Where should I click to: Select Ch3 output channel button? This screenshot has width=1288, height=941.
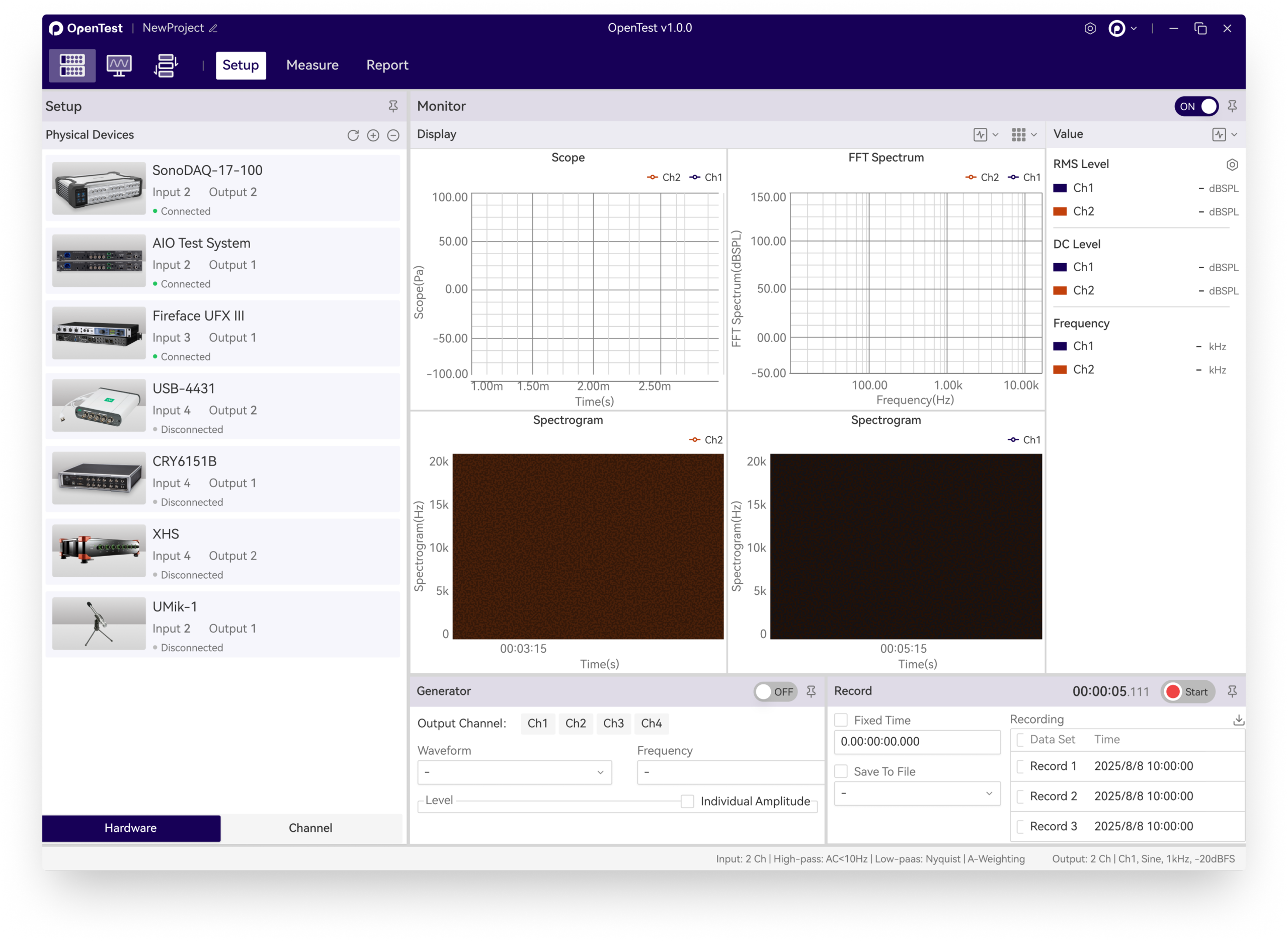(613, 723)
